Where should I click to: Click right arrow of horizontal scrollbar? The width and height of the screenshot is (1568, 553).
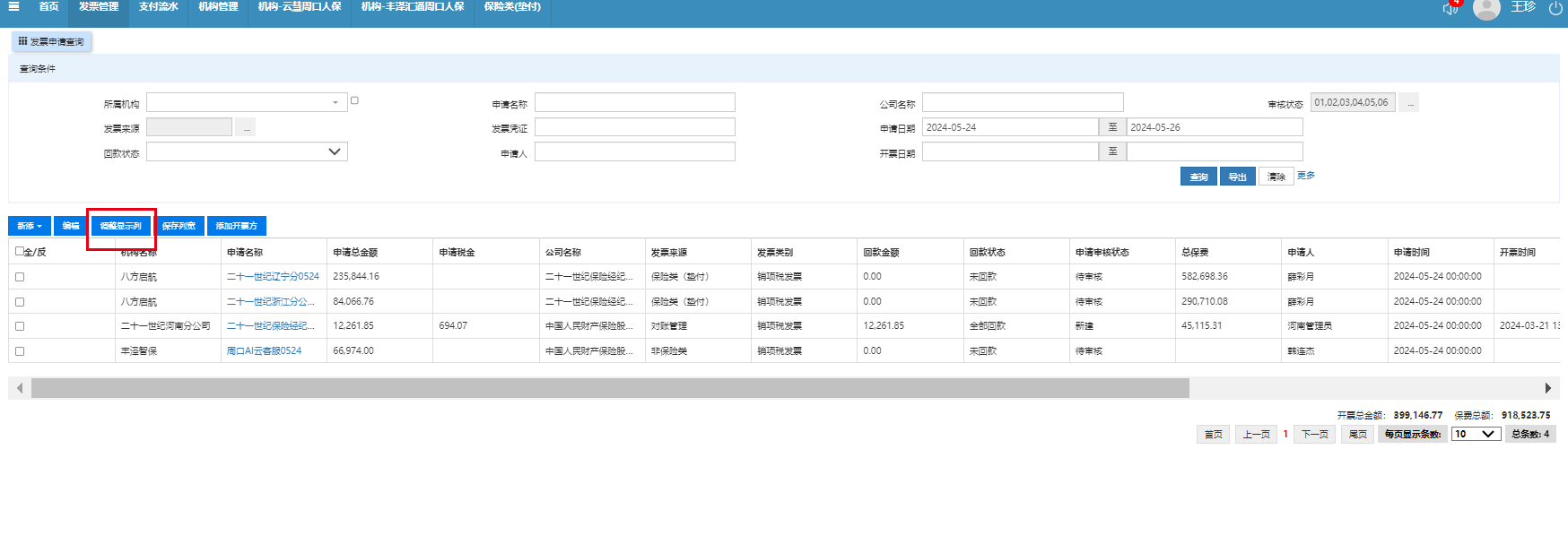click(1548, 388)
